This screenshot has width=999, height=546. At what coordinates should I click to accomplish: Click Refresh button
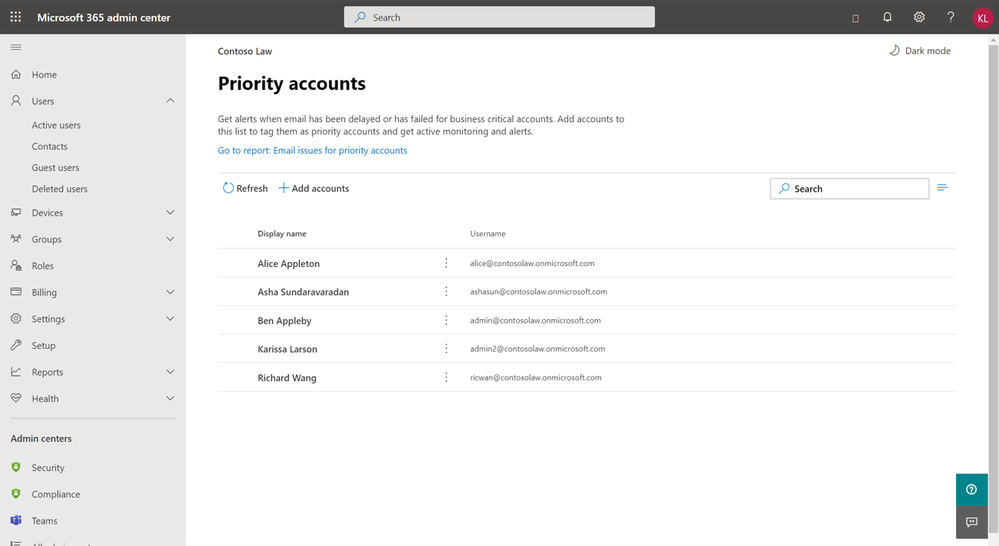(245, 188)
